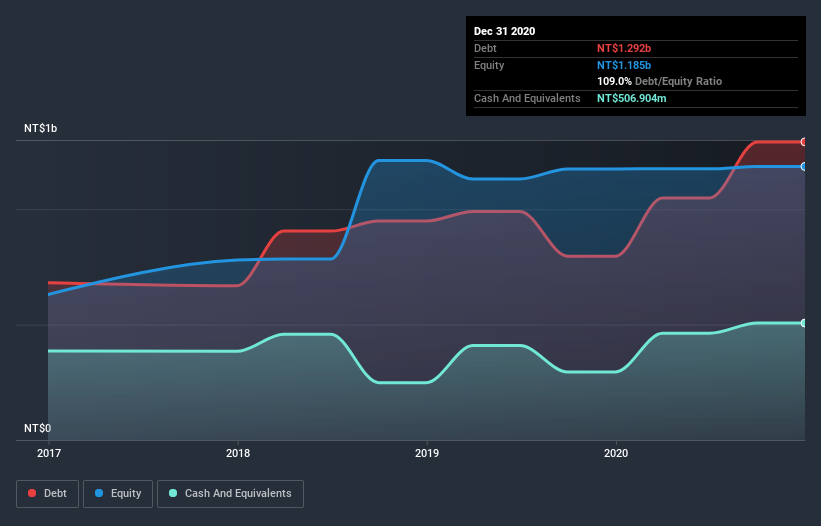Click the Cash And Equivalents tooltip row label
Image resolution: width=821 pixels, height=526 pixels.
click(527, 98)
